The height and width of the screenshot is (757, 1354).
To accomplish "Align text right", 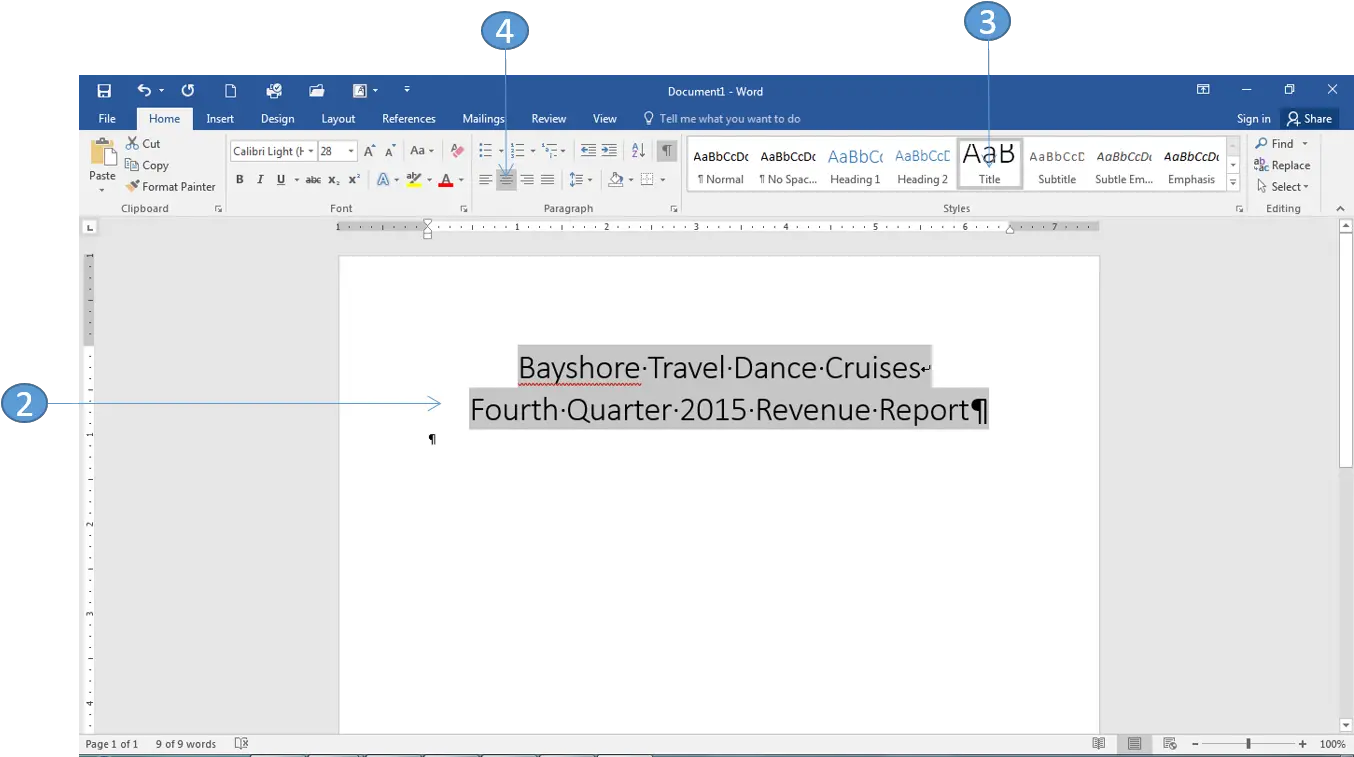I will tap(527, 180).
